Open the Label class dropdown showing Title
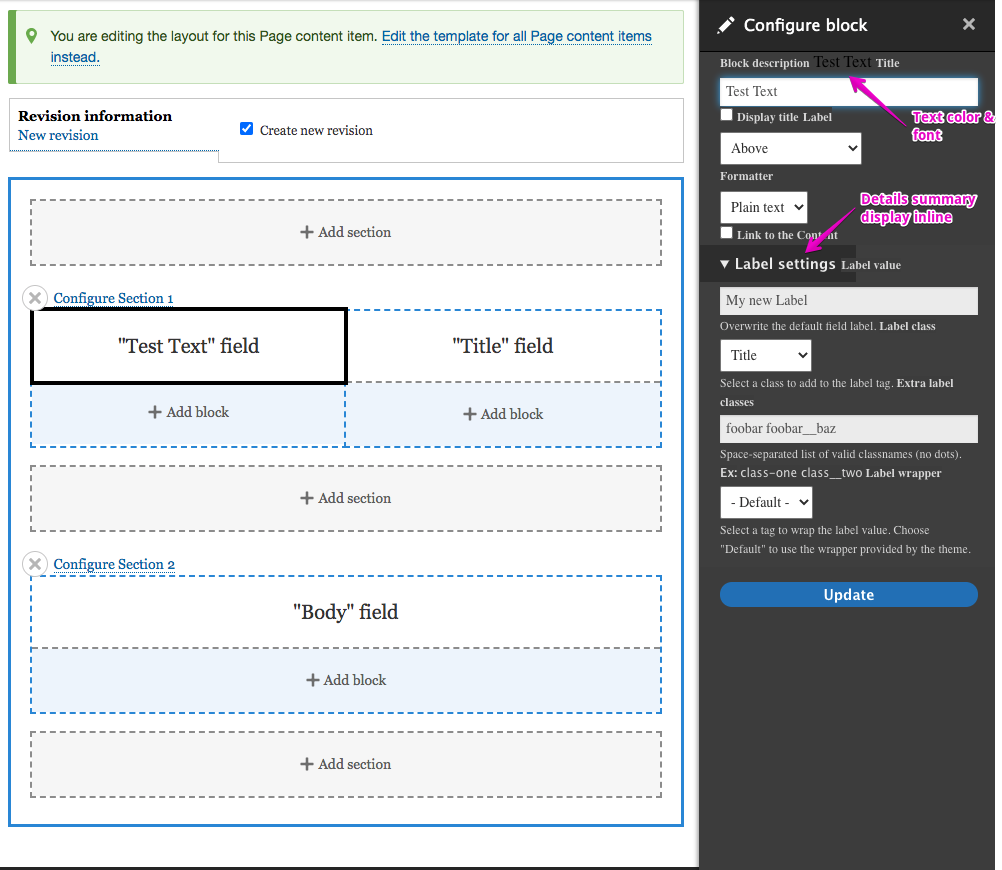The height and width of the screenshot is (870, 1002). [765, 354]
